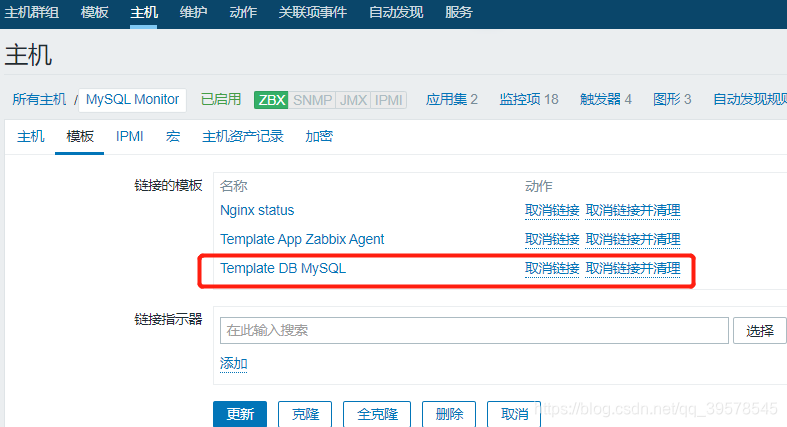787x427 pixels.
Task: Select the 主机 top navigation item
Action: coord(144,12)
